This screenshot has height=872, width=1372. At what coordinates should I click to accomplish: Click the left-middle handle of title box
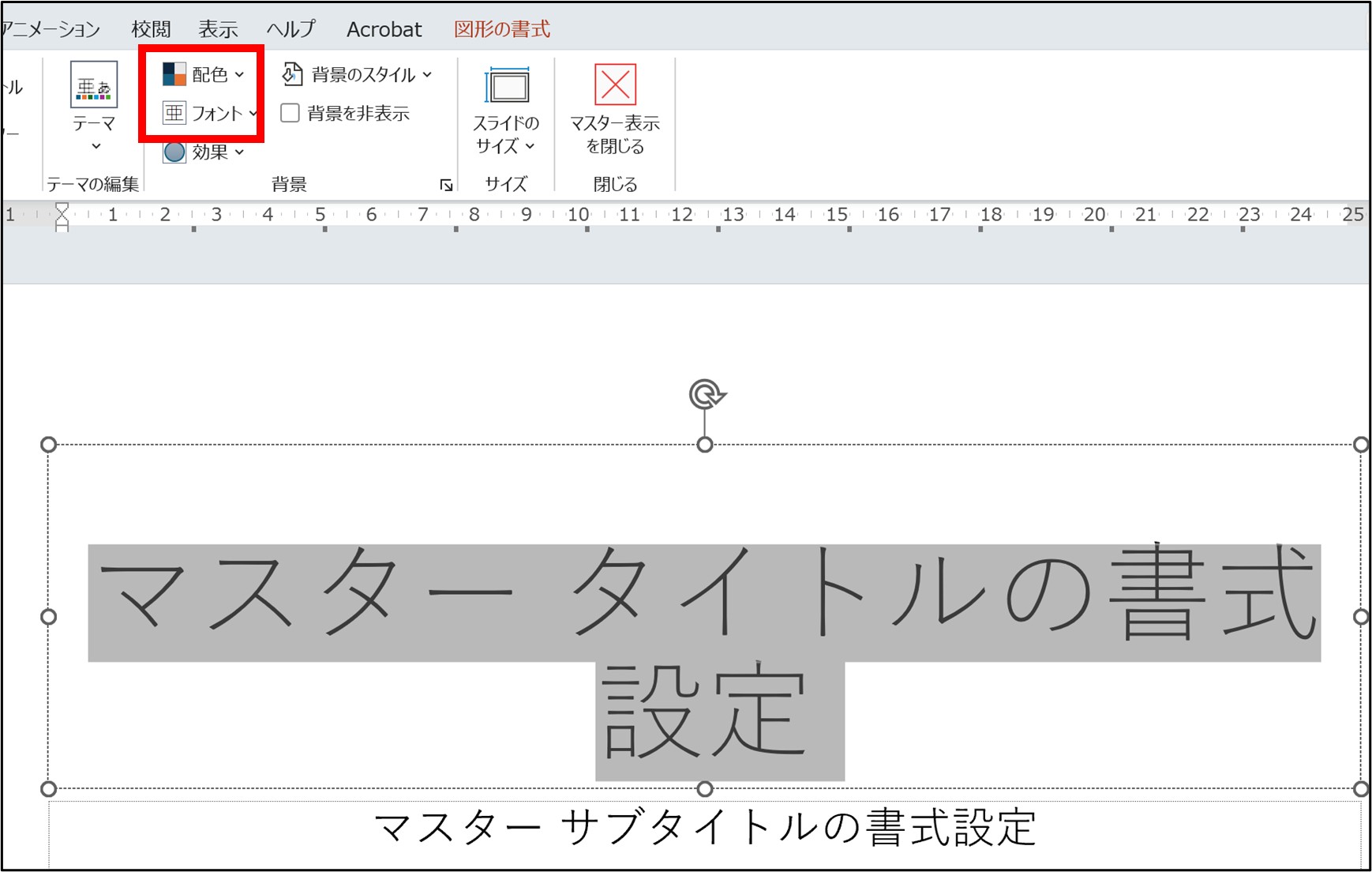click(48, 617)
